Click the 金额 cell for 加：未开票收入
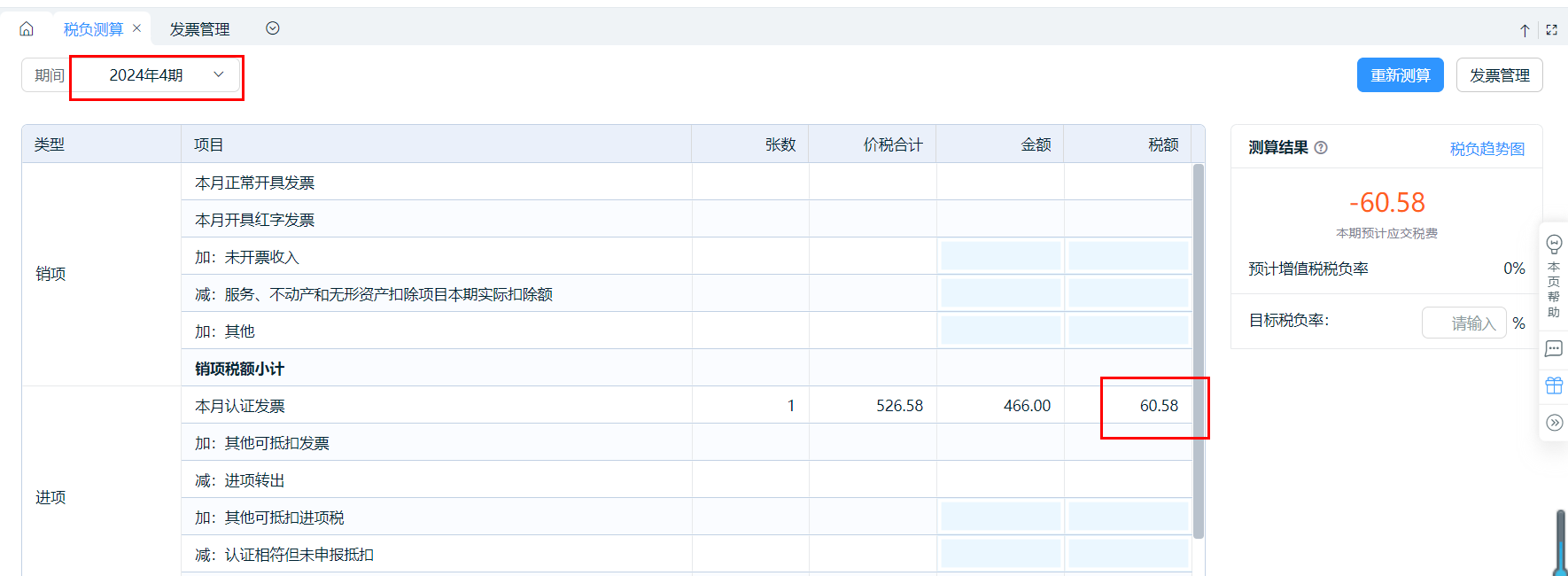 [1000, 256]
